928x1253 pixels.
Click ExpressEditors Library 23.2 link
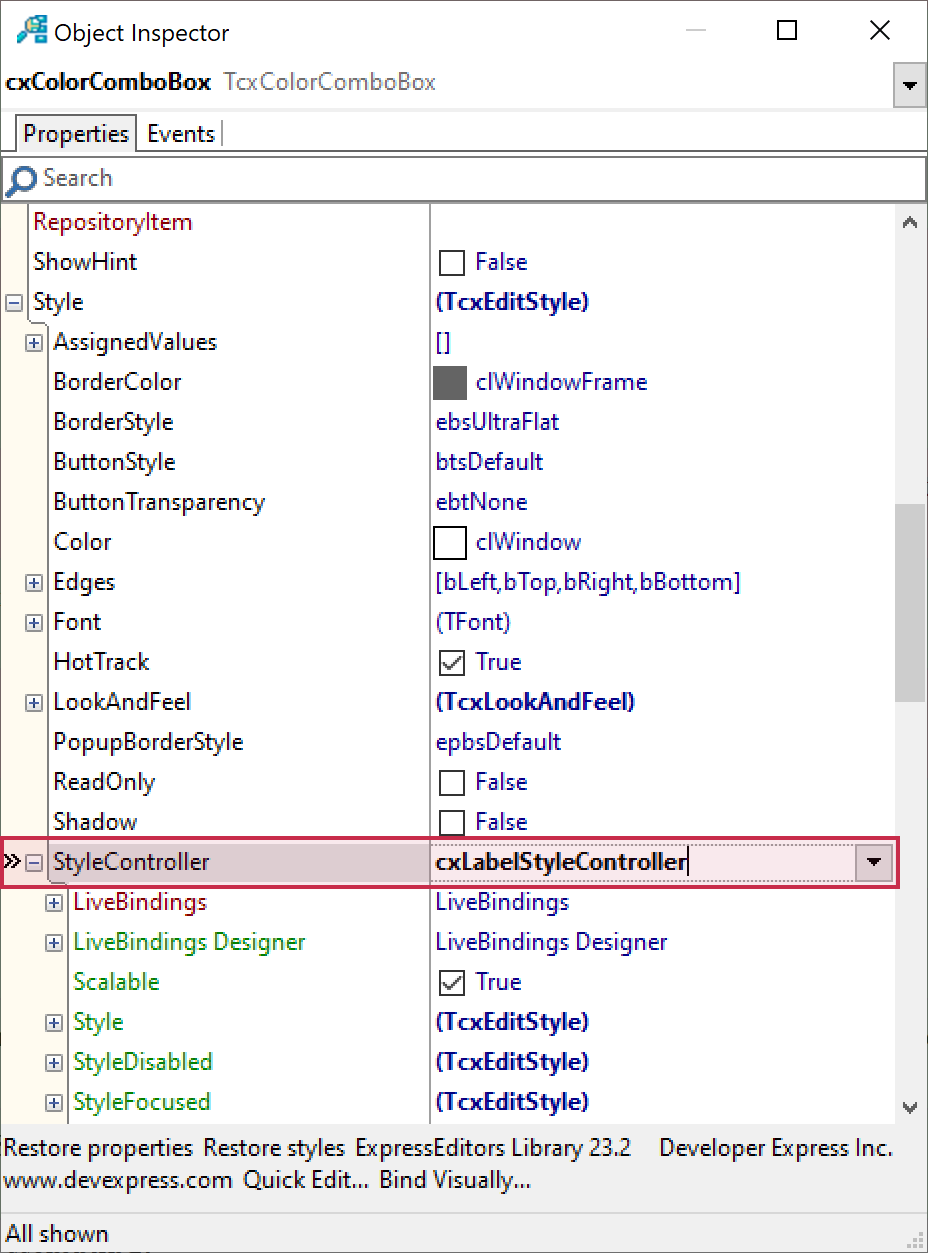click(493, 1148)
